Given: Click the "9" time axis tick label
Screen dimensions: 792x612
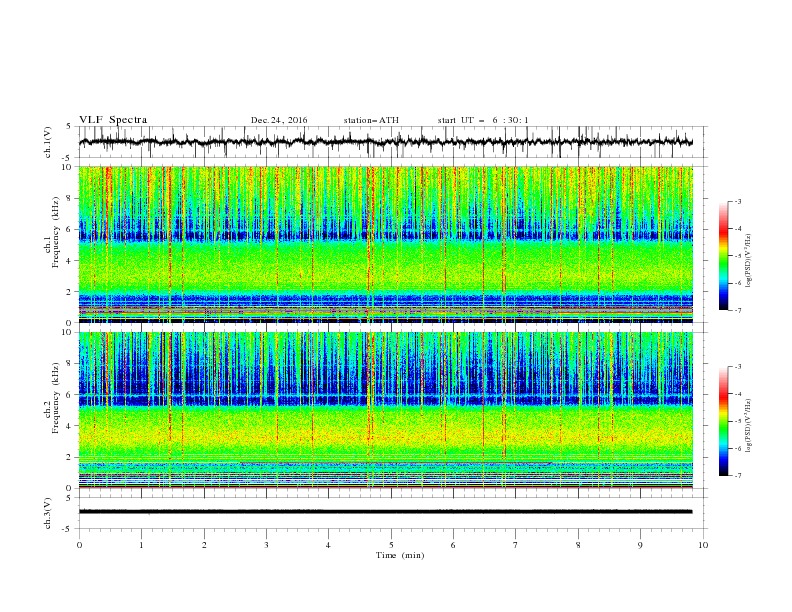Looking at the screenshot, I should [640, 545].
